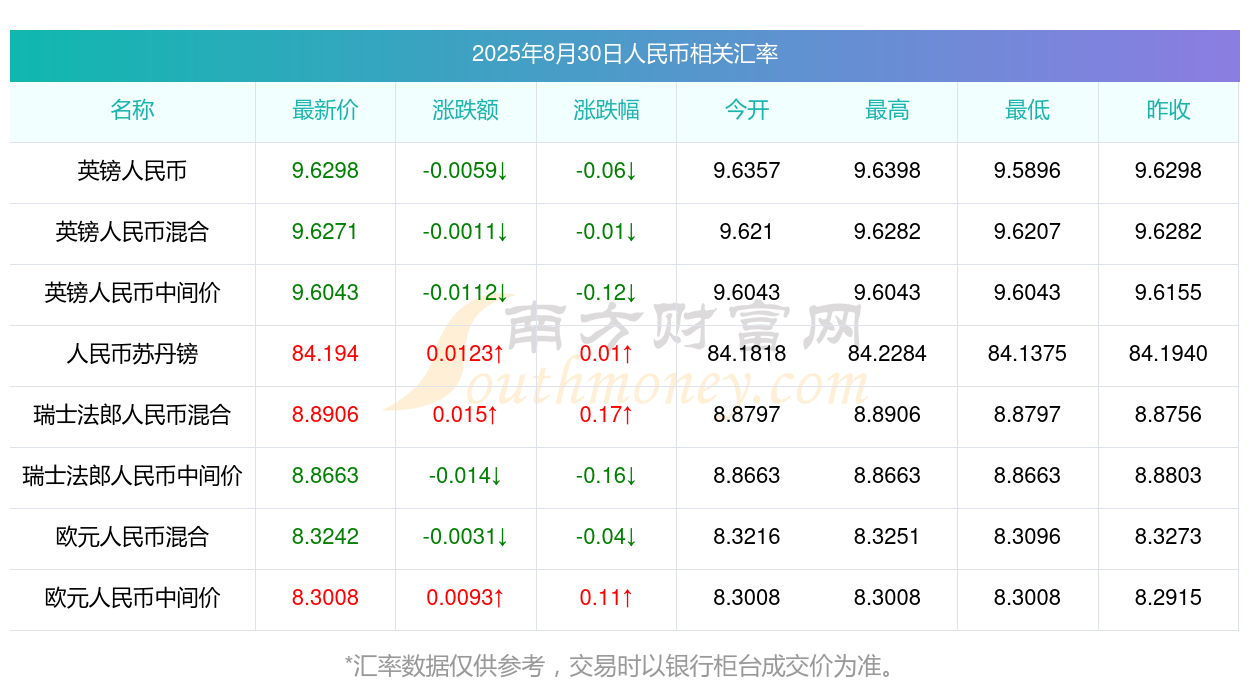Click latest price 8.3242
1250x698 pixels.
[x=325, y=537]
